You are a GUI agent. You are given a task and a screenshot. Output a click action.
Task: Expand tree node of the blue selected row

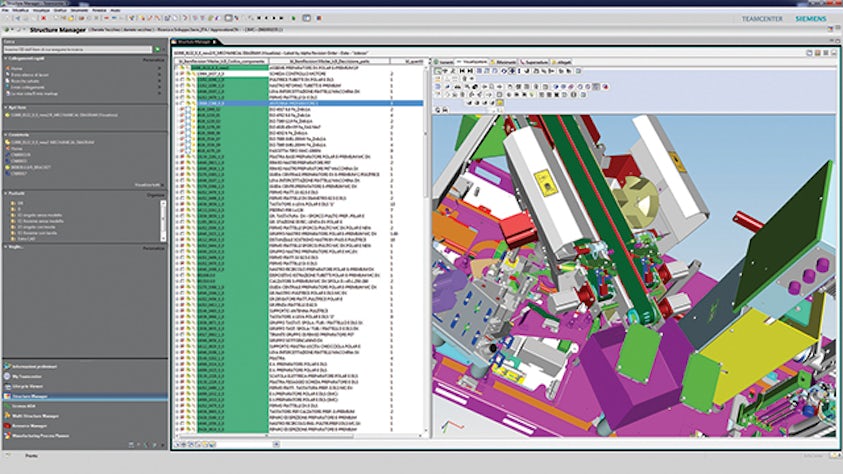177,103
